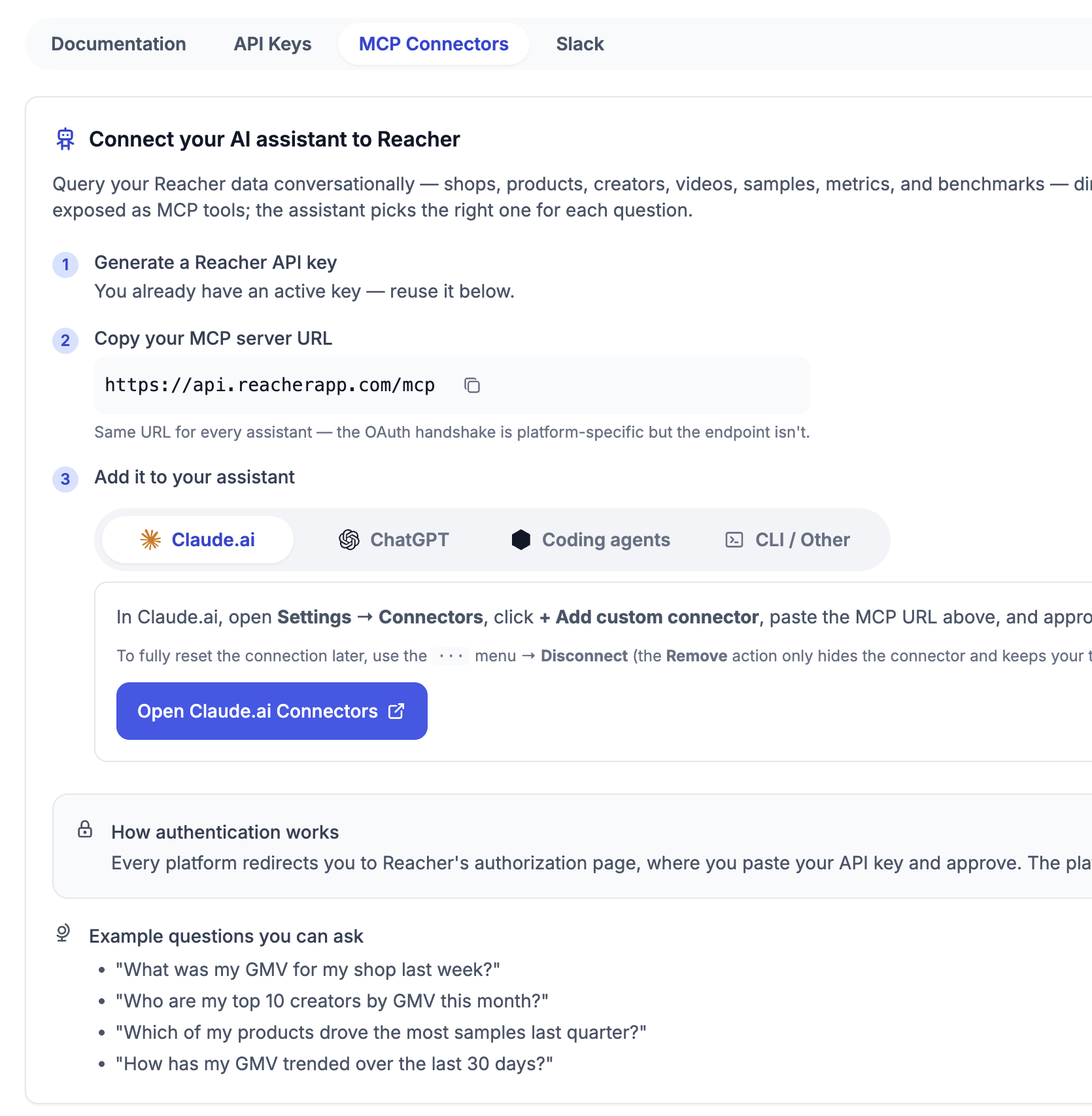Click 'You already have an active key' text
1092x1116 pixels.
click(305, 291)
